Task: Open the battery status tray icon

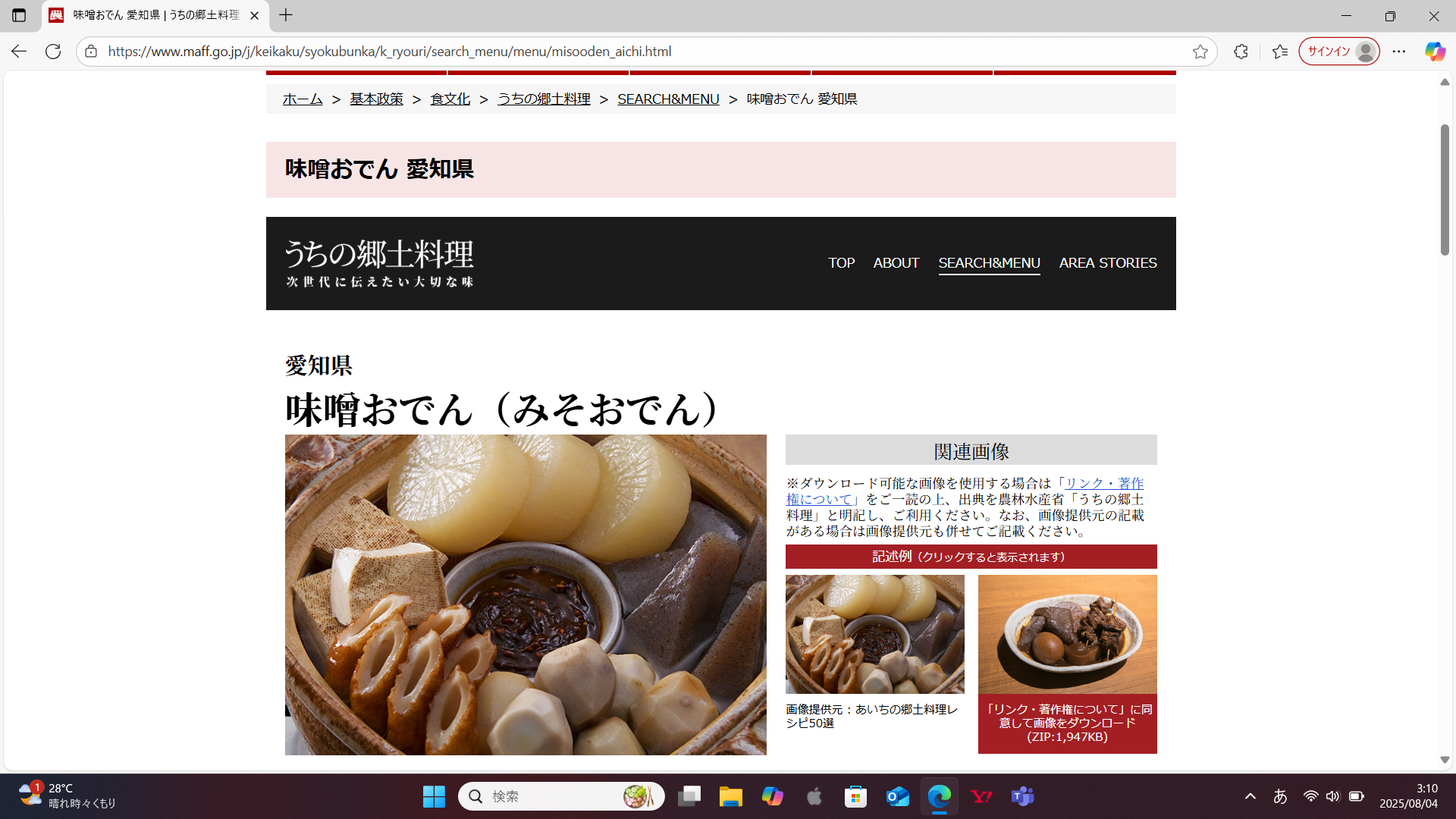Action: [x=1357, y=796]
